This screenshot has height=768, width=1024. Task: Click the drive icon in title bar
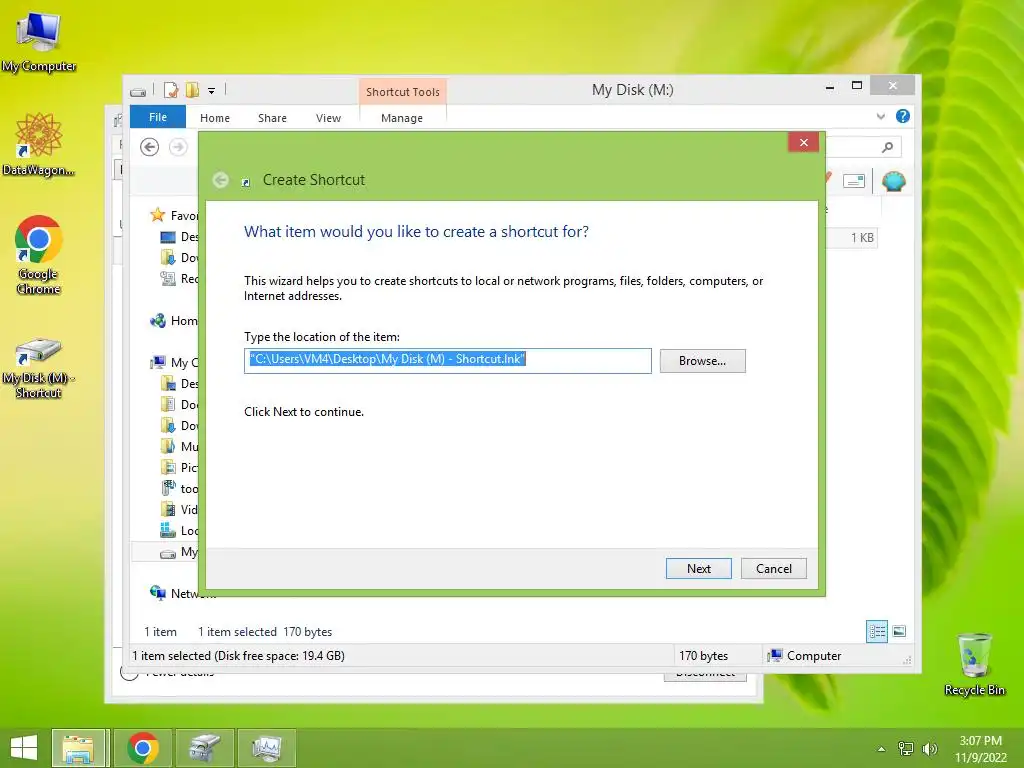point(138,91)
